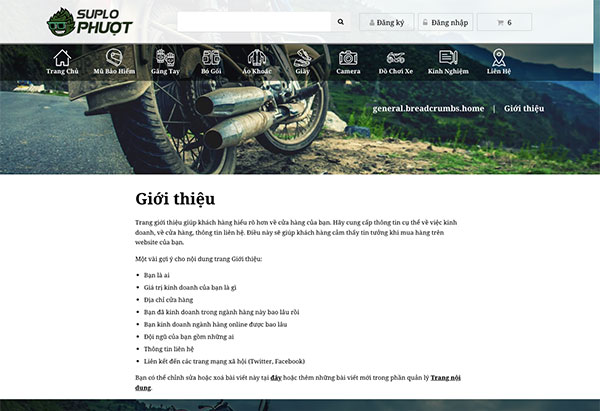Click the list item 'Giá trị kinh doanh của bạn là gì'
Screen dimensions: 600x411
[190, 287]
